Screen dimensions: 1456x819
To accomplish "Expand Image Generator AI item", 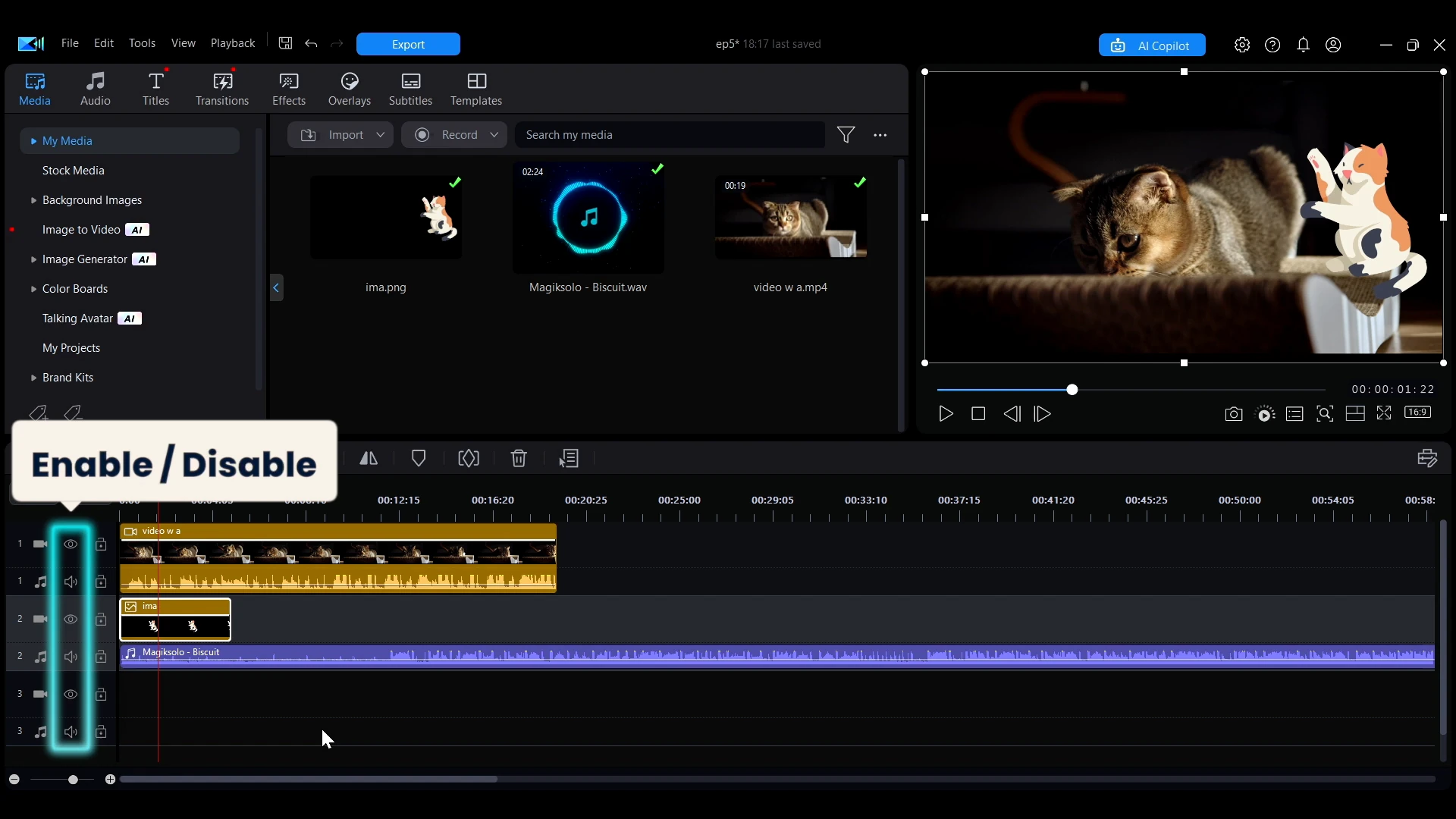I will [33, 259].
